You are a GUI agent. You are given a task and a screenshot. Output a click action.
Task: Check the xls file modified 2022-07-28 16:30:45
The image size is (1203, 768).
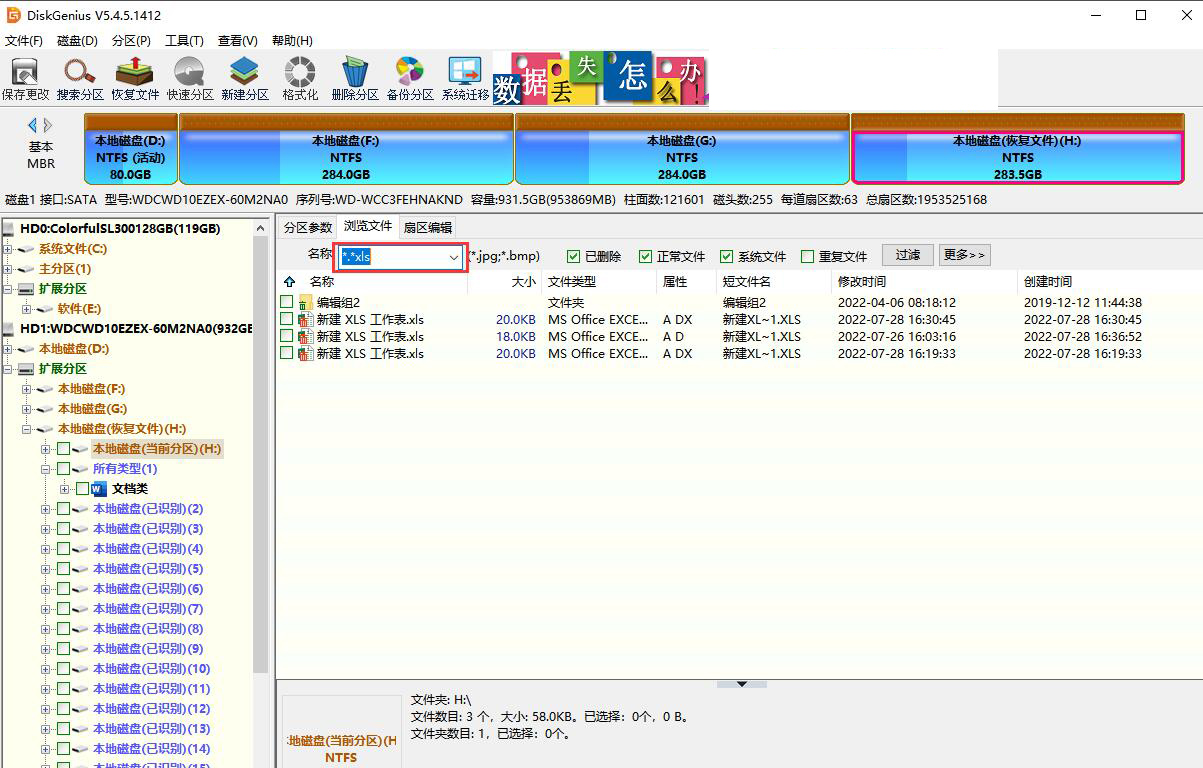pyautogui.click(x=287, y=319)
